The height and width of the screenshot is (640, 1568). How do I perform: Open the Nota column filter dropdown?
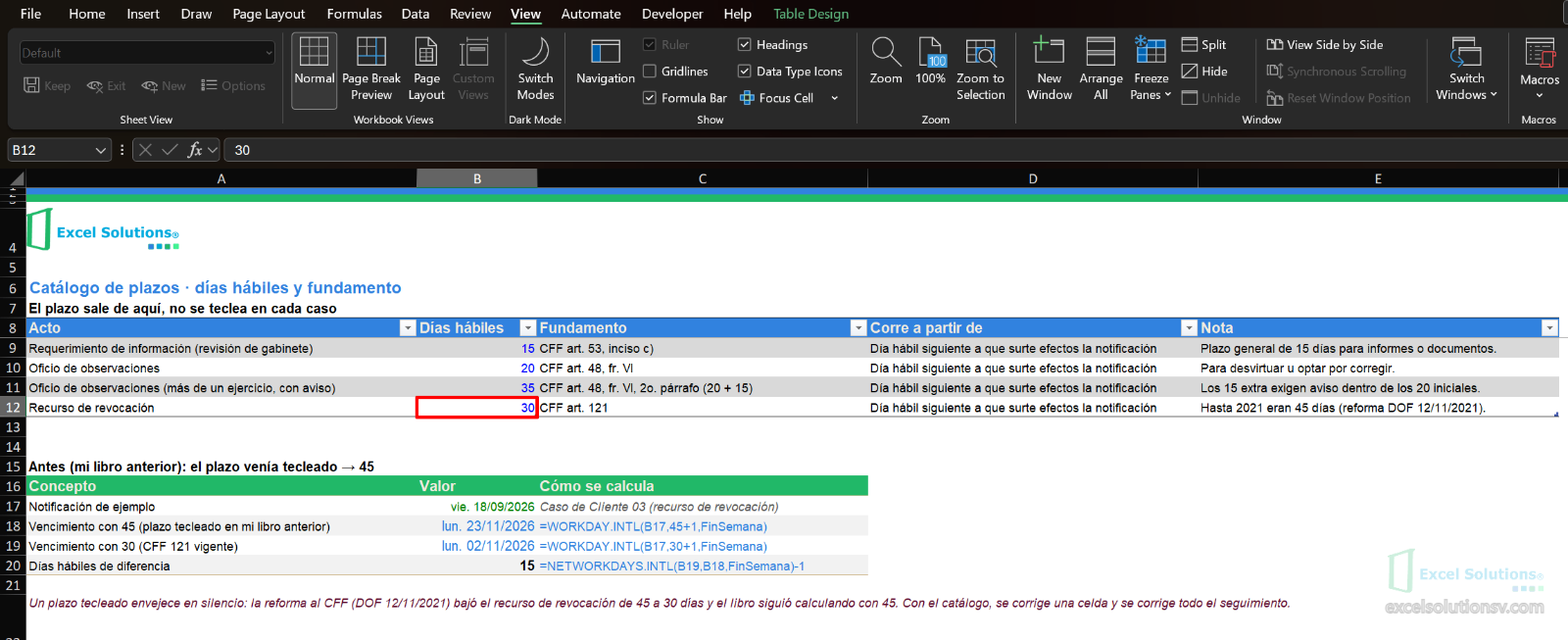(x=1549, y=328)
